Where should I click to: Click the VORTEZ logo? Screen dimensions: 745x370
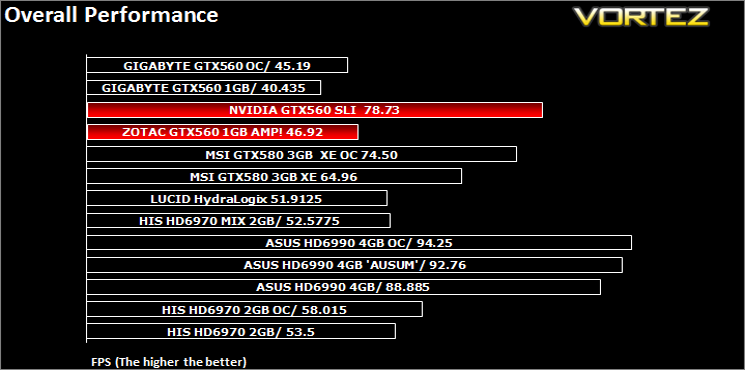click(641, 17)
